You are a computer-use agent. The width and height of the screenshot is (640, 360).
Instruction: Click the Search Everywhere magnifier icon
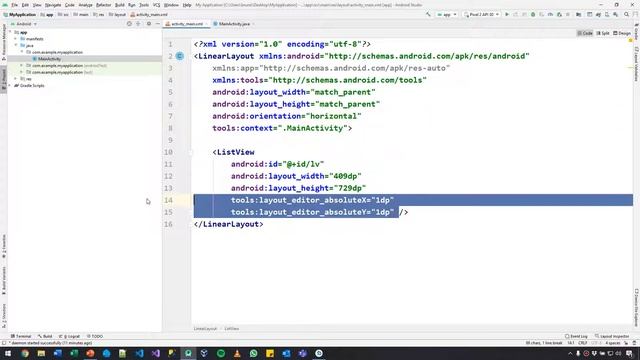[x=627, y=14]
